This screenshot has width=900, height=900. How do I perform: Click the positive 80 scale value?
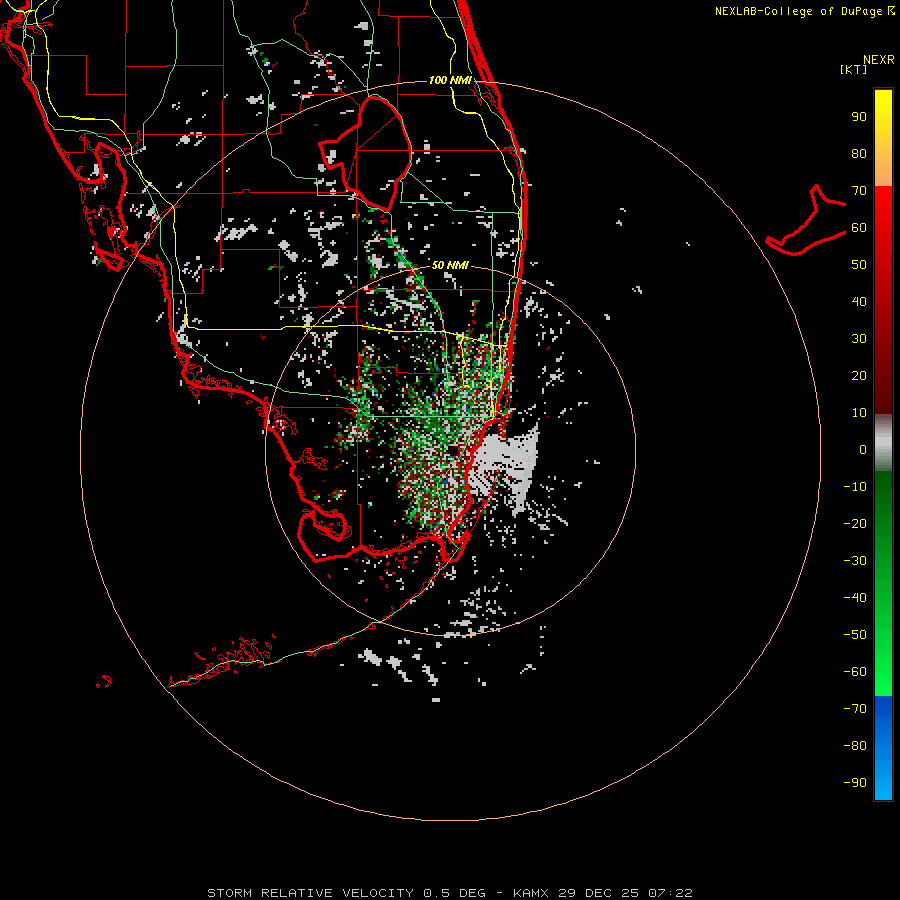click(x=859, y=154)
